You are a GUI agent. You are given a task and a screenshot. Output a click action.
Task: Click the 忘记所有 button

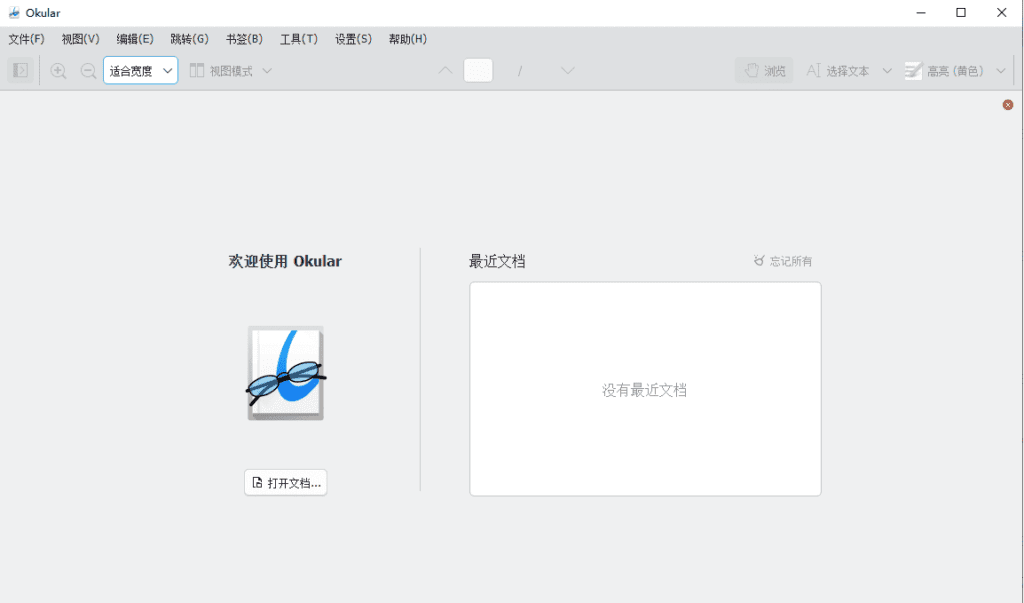coord(782,261)
